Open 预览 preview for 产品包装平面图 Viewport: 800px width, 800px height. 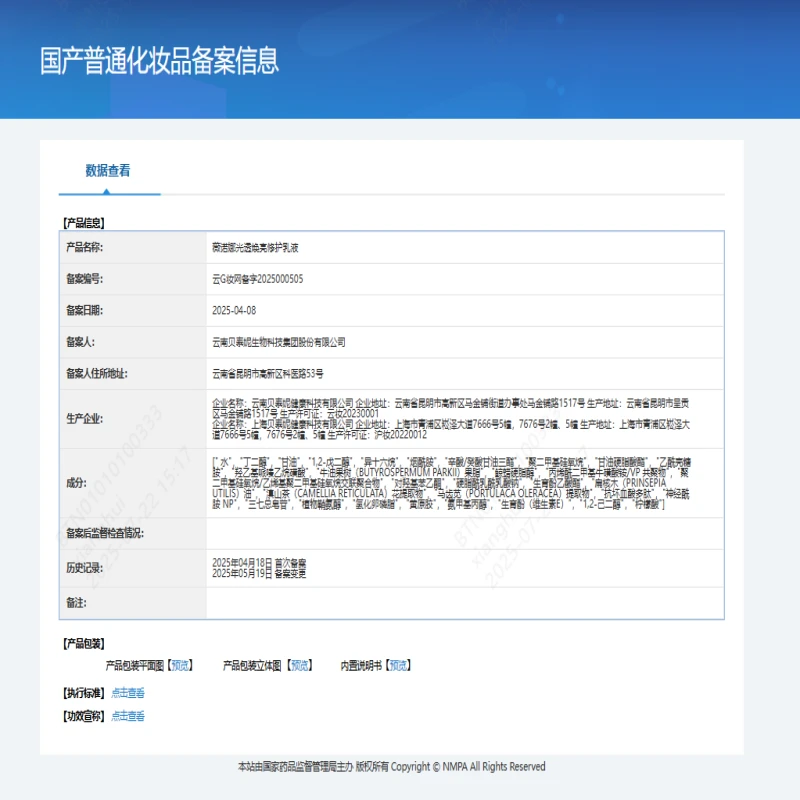coord(181,664)
